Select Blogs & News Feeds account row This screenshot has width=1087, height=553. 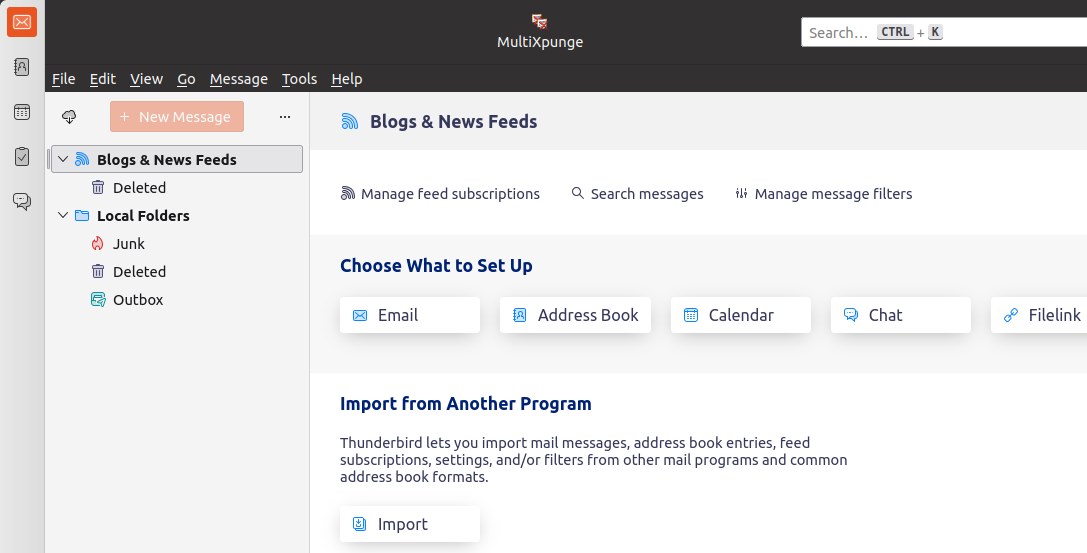(177, 159)
